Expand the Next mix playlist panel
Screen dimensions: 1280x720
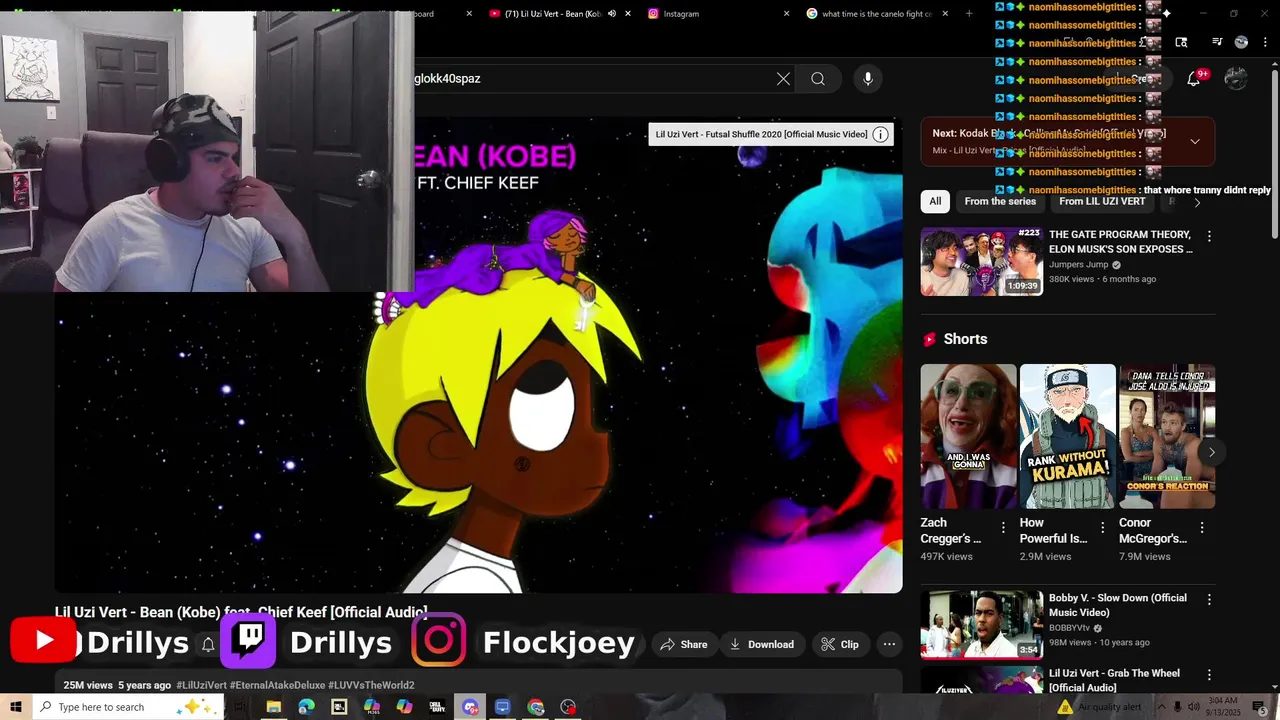tap(1195, 141)
